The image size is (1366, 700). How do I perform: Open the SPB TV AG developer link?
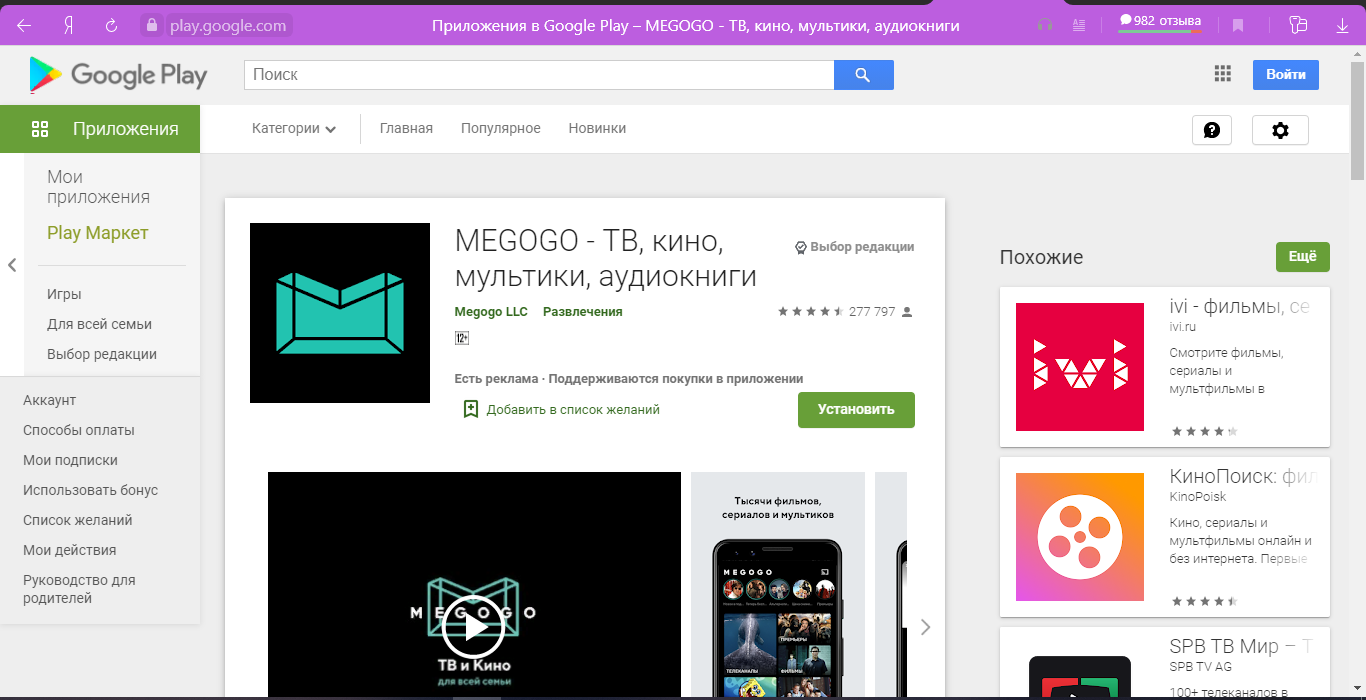coord(1200,667)
